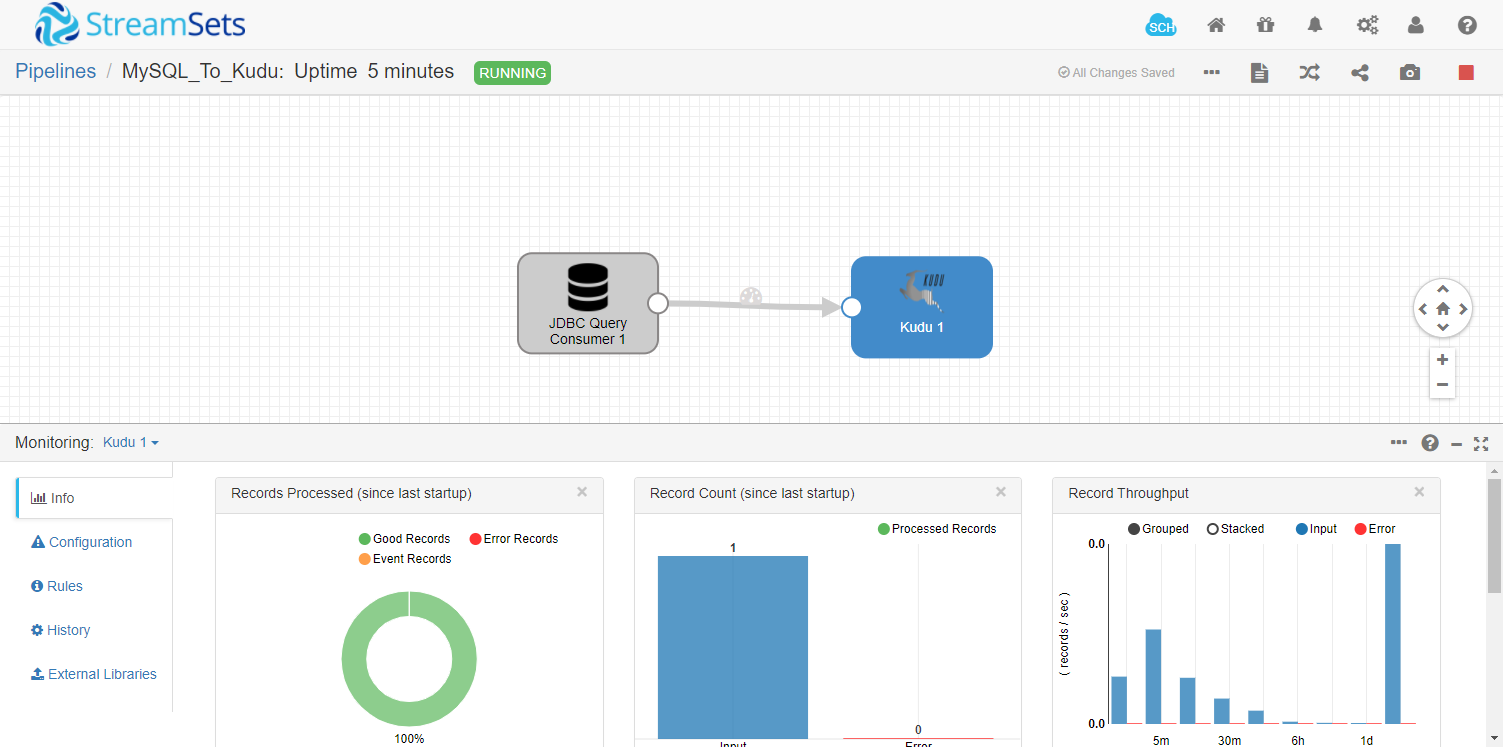Pan canvas right with arrow control

coord(1463,309)
